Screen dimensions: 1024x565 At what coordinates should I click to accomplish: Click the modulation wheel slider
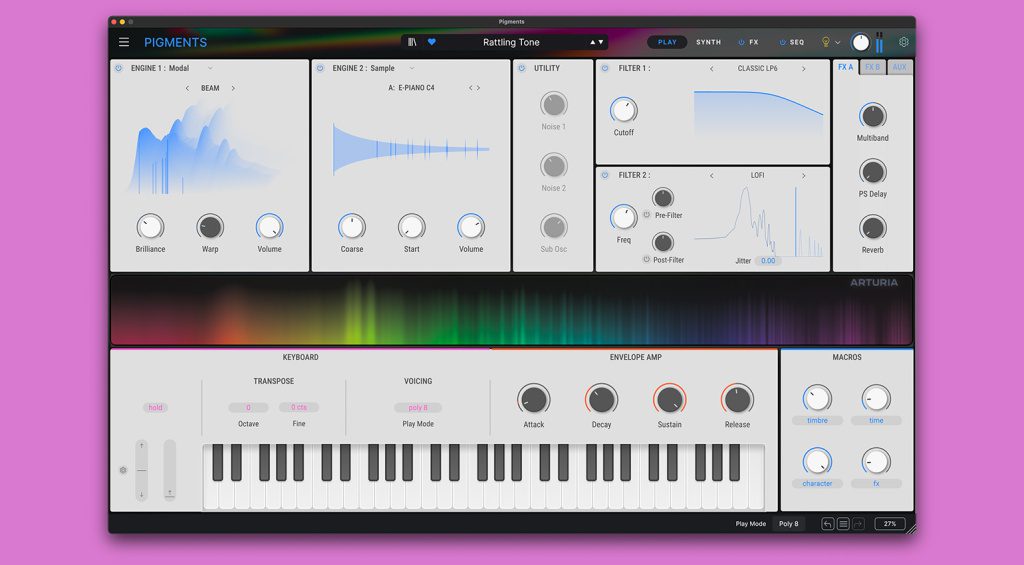170,470
